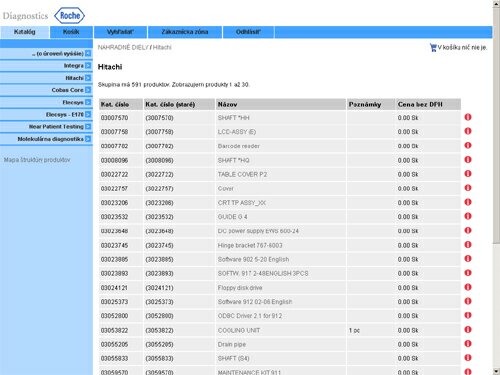
Task: Click red info icon for Drain pipe
Action: [468, 344]
